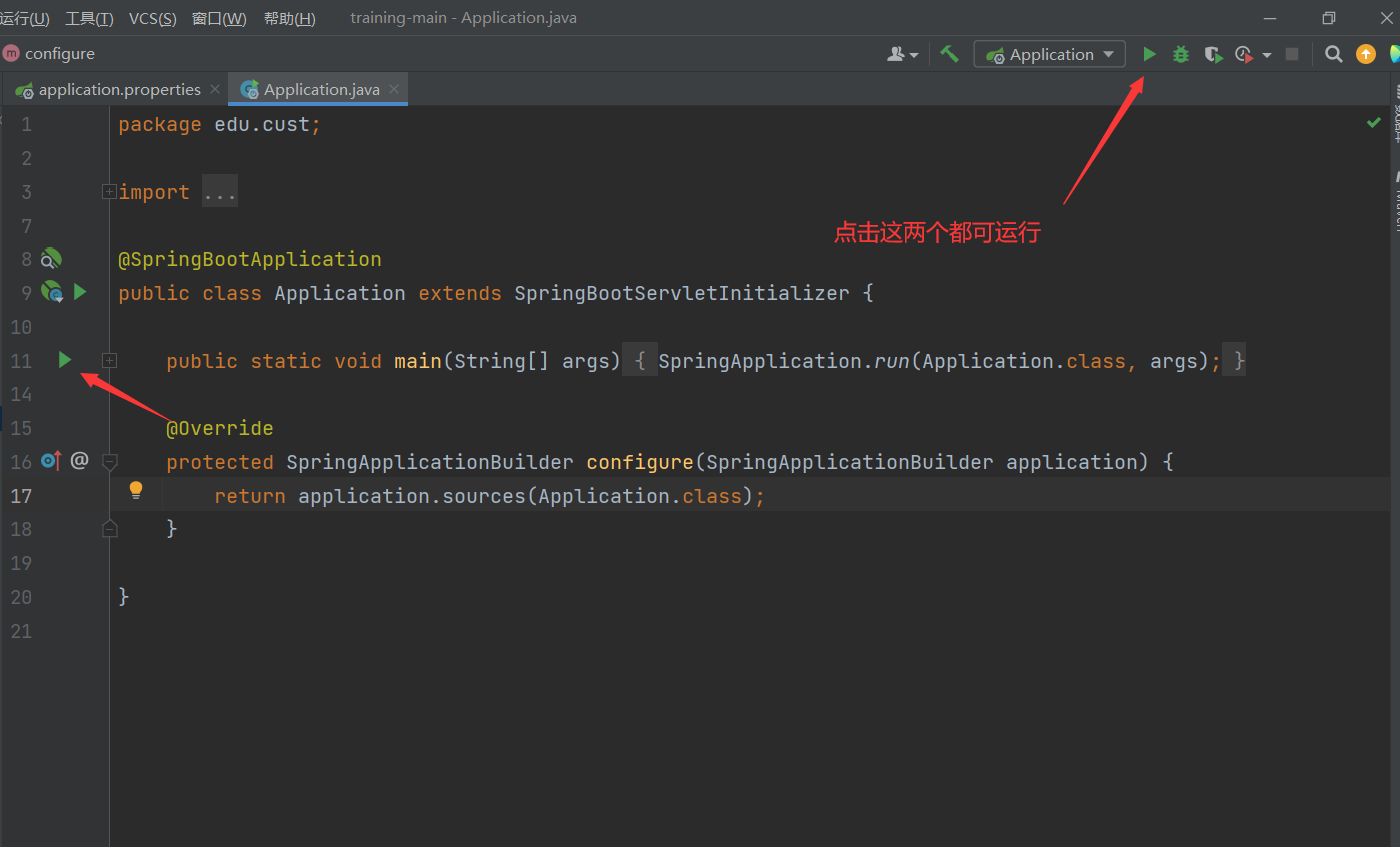Image resolution: width=1400 pixels, height=847 pixels.
Task: Open the dropdown arrow beside the profiler icon
Action: tap(1267, 55)
